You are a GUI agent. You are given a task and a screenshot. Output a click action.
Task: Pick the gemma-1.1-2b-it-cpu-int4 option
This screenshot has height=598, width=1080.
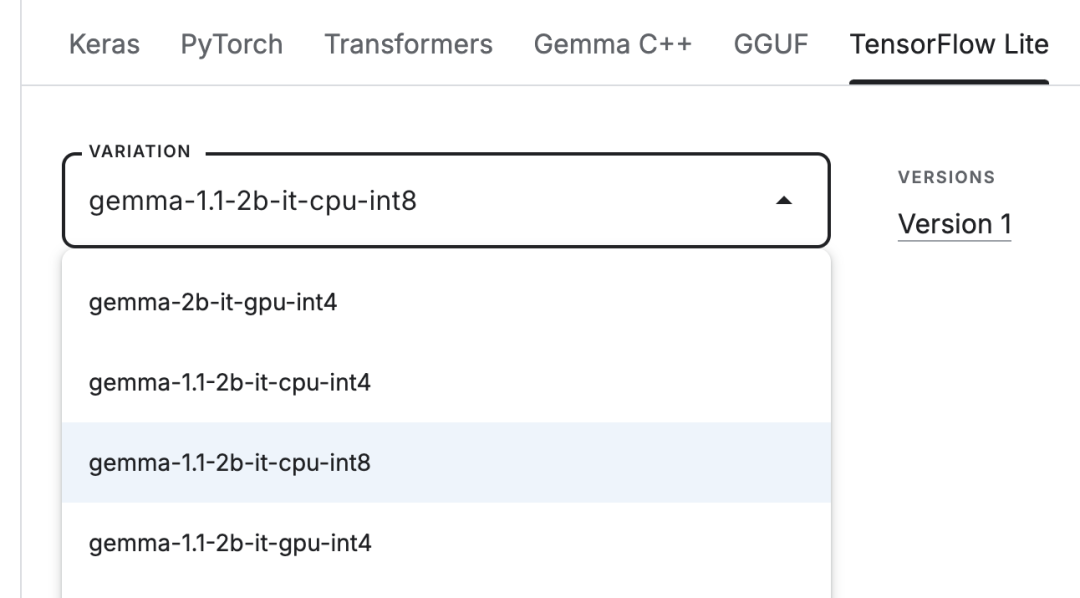446,382
